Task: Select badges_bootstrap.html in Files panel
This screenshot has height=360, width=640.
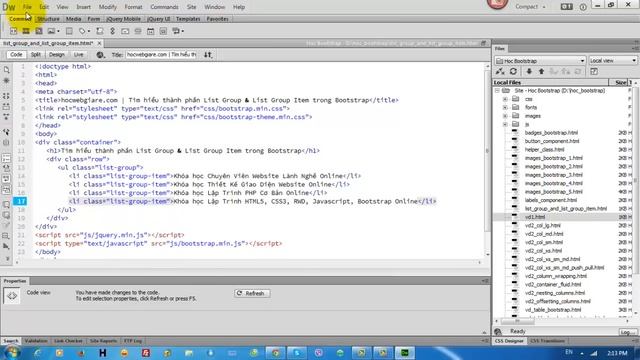Action: [x=551, y=133]
